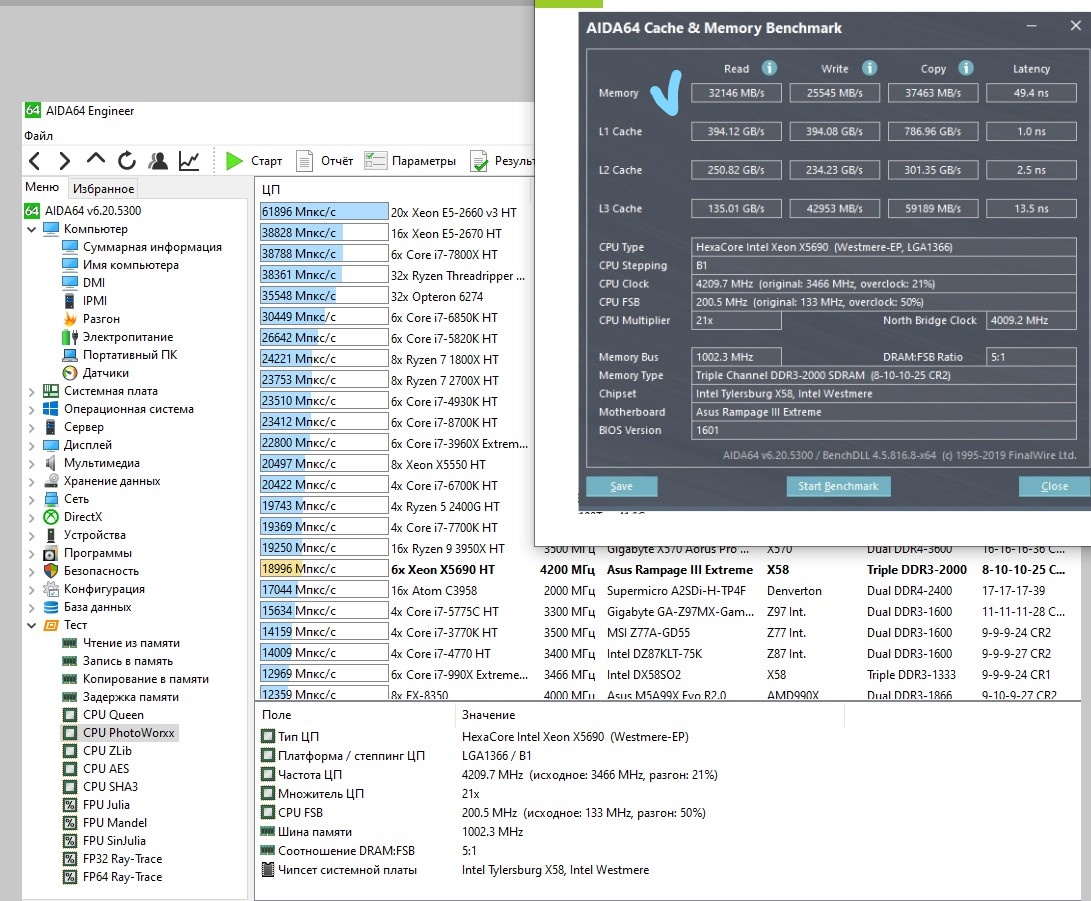The width and height of the screenshot is (1091, 901).
Task: Collapse the Тест tree node
Action: click(x=31, y=625)
